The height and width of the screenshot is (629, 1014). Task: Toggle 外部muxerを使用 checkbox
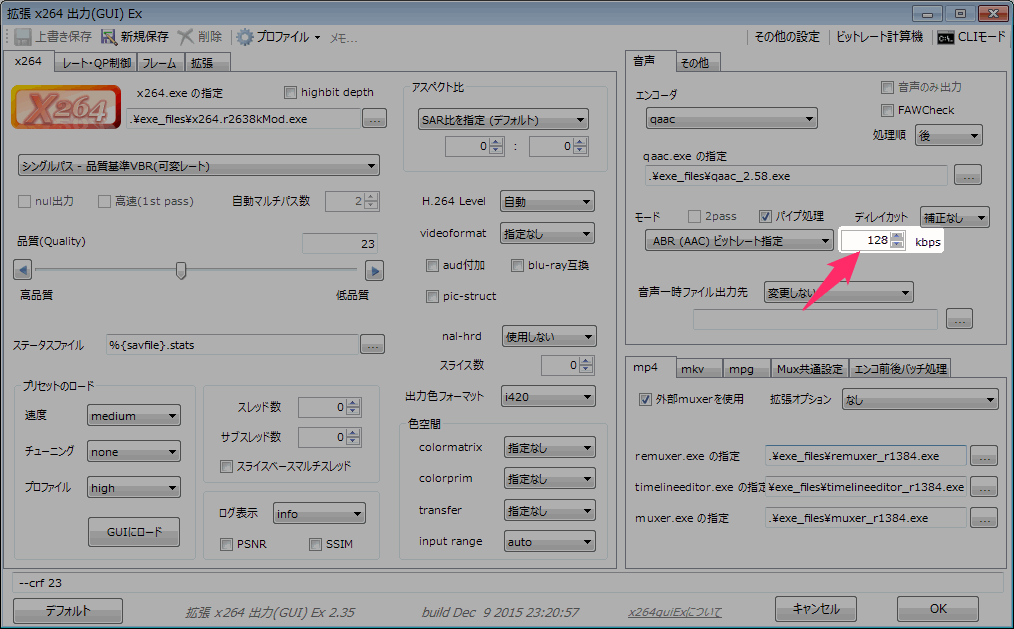645,400
